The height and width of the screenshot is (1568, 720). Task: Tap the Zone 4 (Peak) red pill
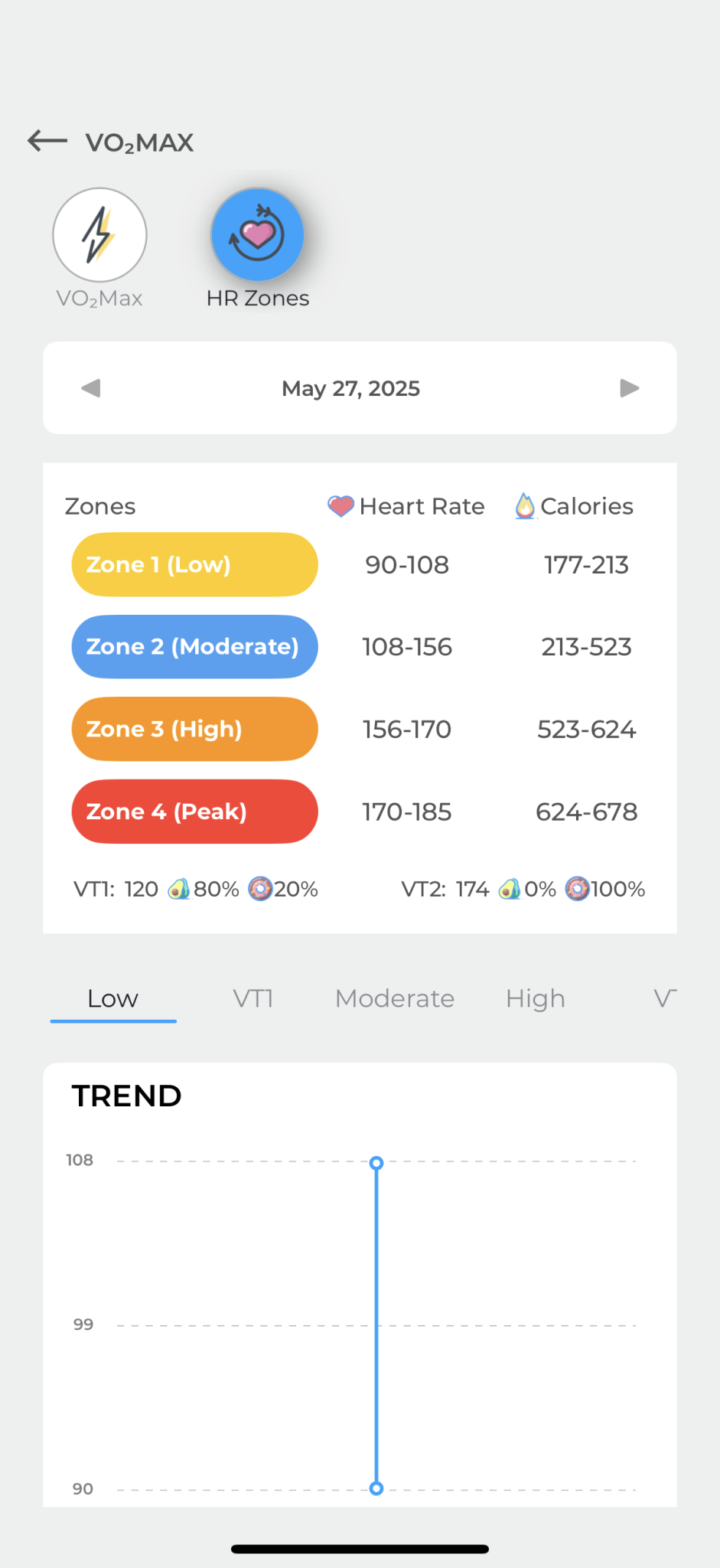point(194,812)
